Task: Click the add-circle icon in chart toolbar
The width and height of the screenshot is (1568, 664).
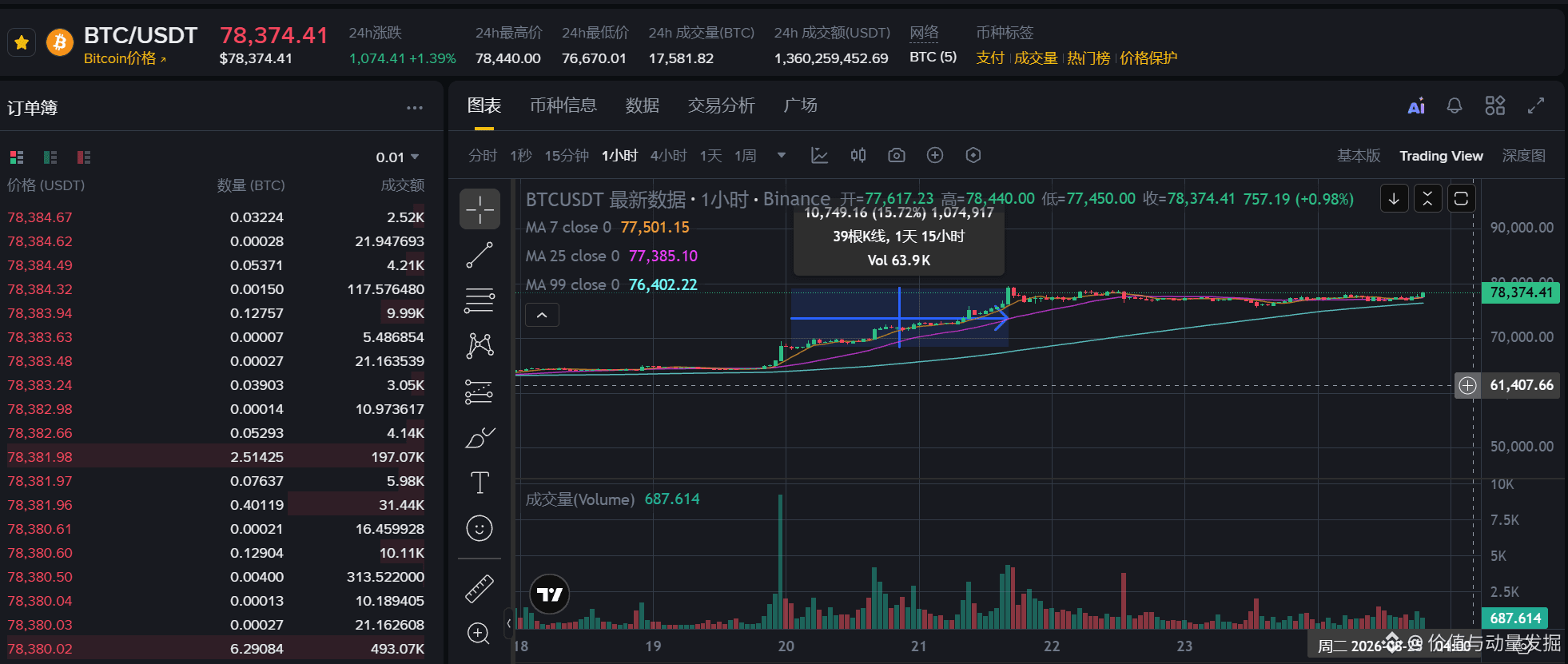Action: tap(935, 156)
